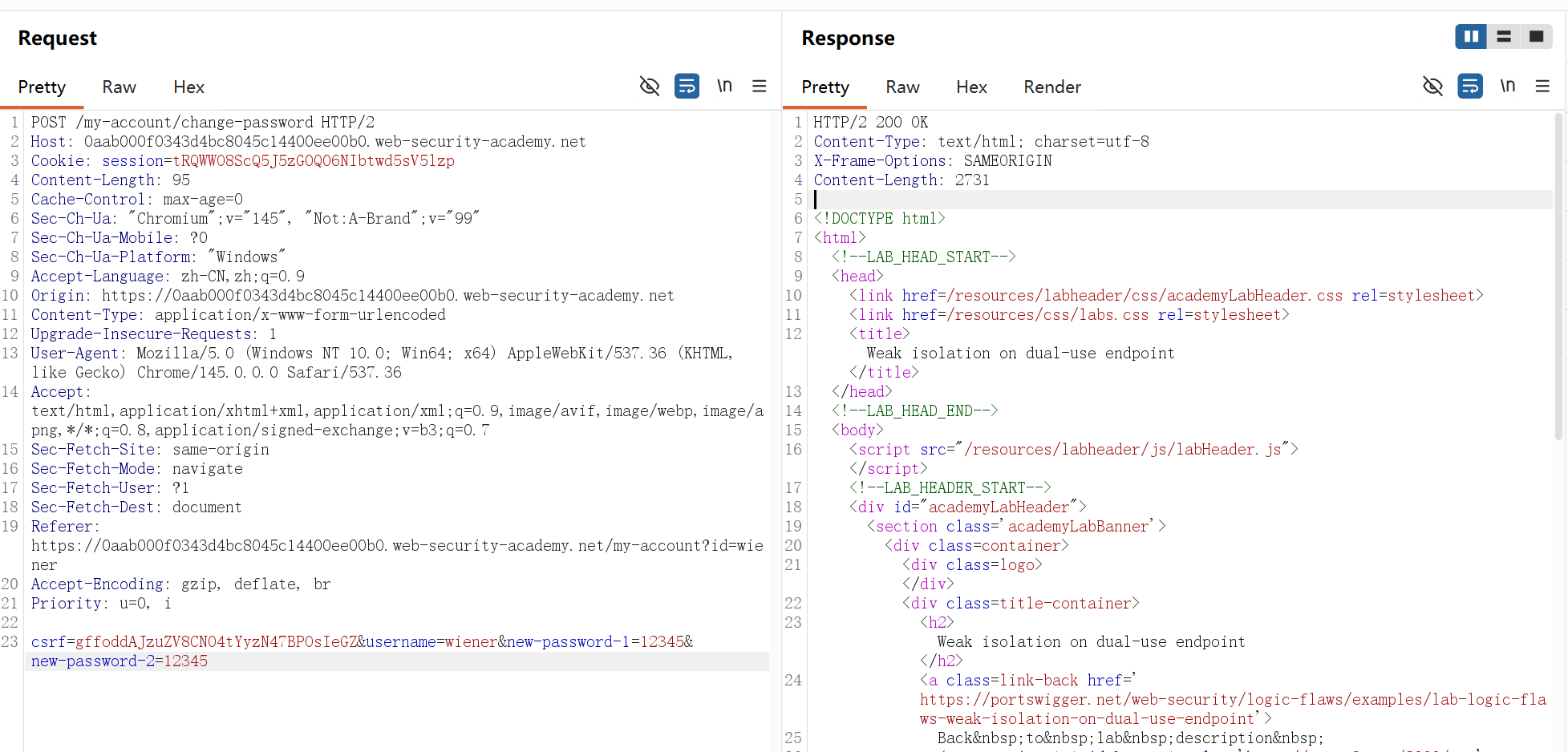
Task: Click the LAB_HEADER_START comment line
Action: 950,488
